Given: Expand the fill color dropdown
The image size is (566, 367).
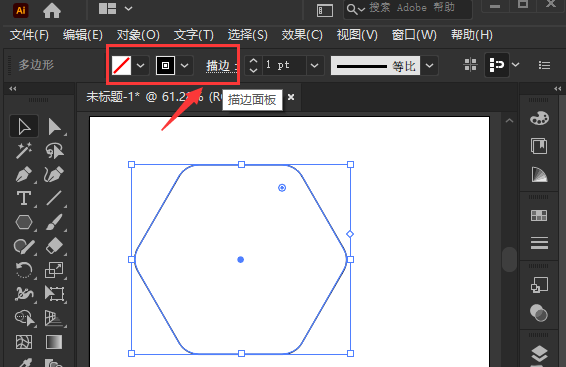Looking at the screenshot, I should [140, 66].
